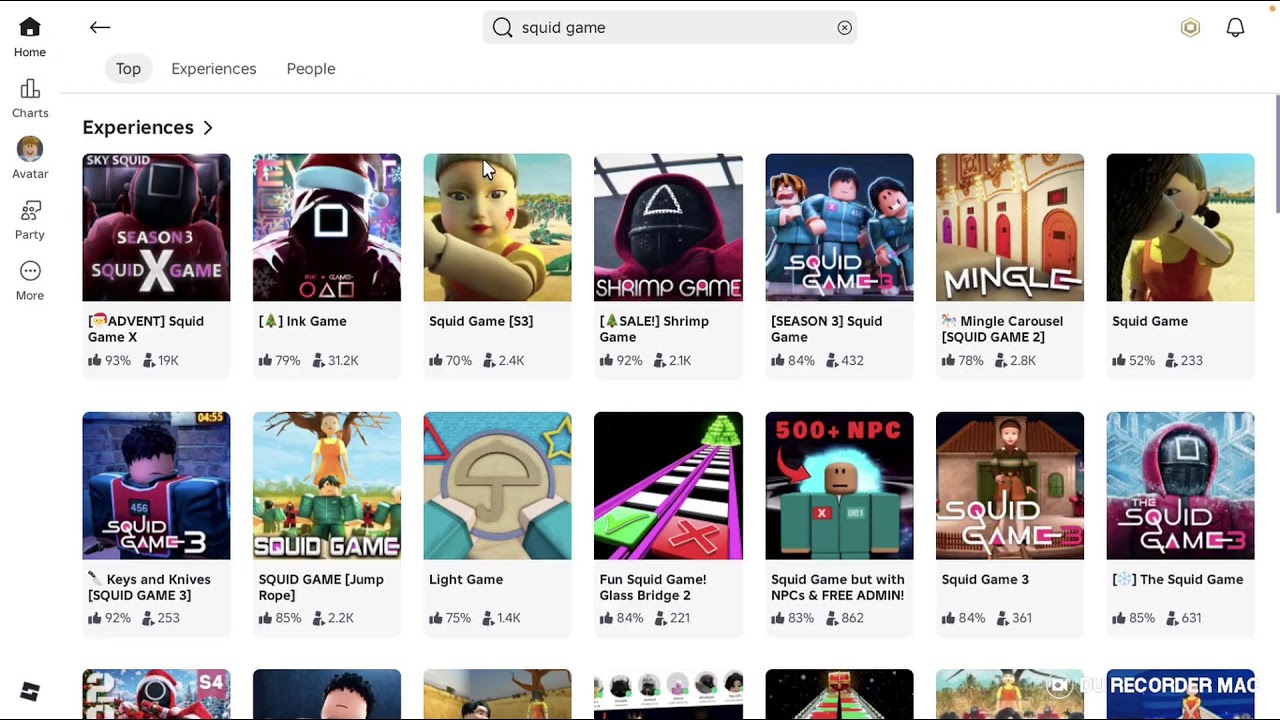
Task: Switch to the People tab
Action: [x=311, y=69]
